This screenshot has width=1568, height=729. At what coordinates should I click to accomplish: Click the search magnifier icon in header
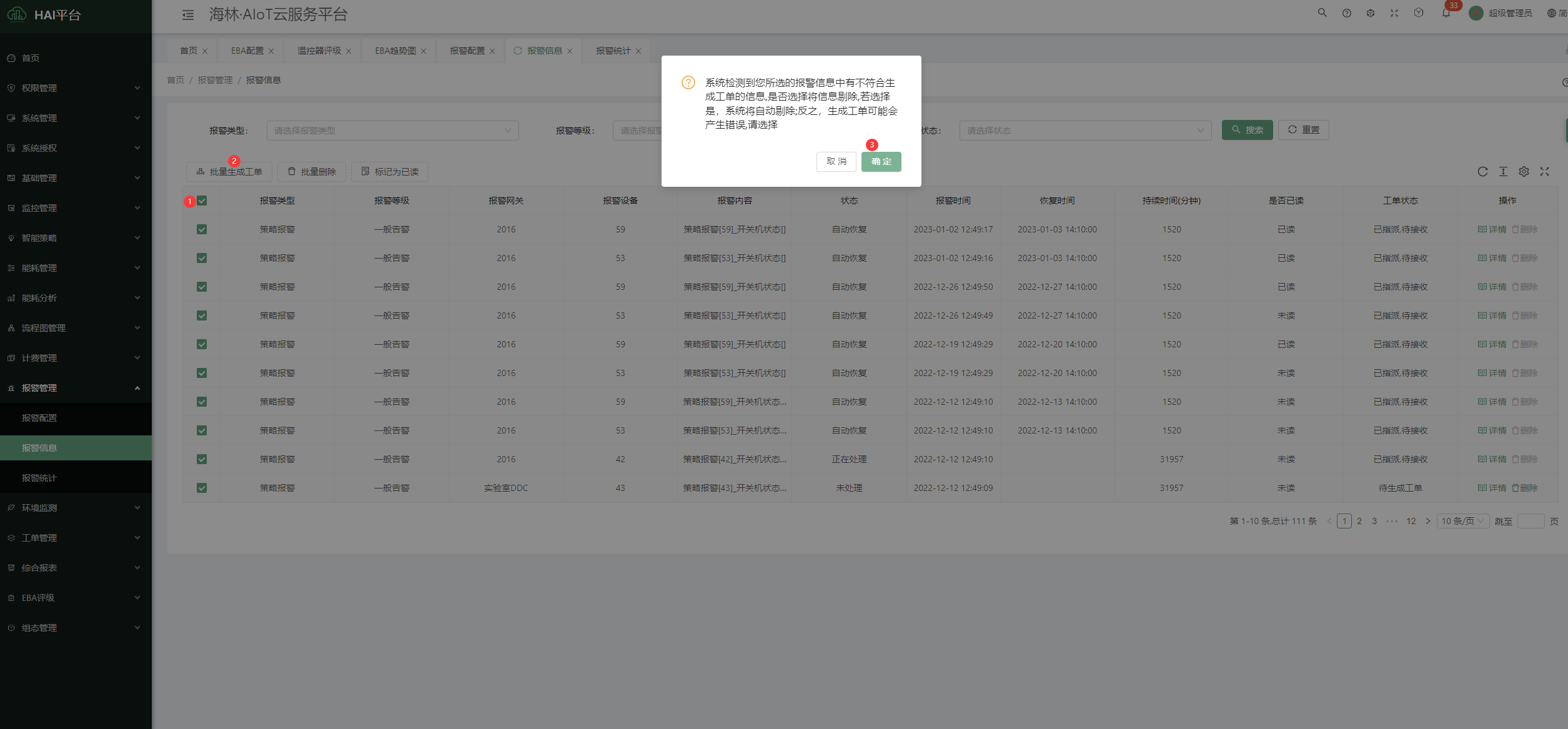(1322, 12)
